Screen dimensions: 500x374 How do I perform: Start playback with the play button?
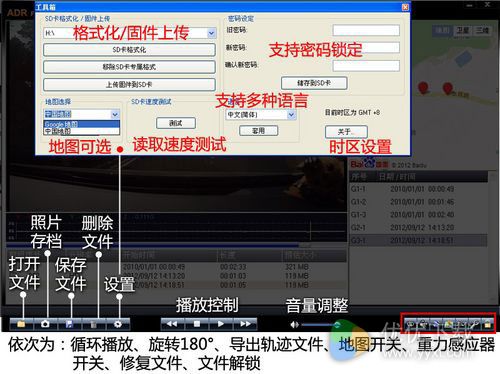pyautogui.click(x=221, y=324)
